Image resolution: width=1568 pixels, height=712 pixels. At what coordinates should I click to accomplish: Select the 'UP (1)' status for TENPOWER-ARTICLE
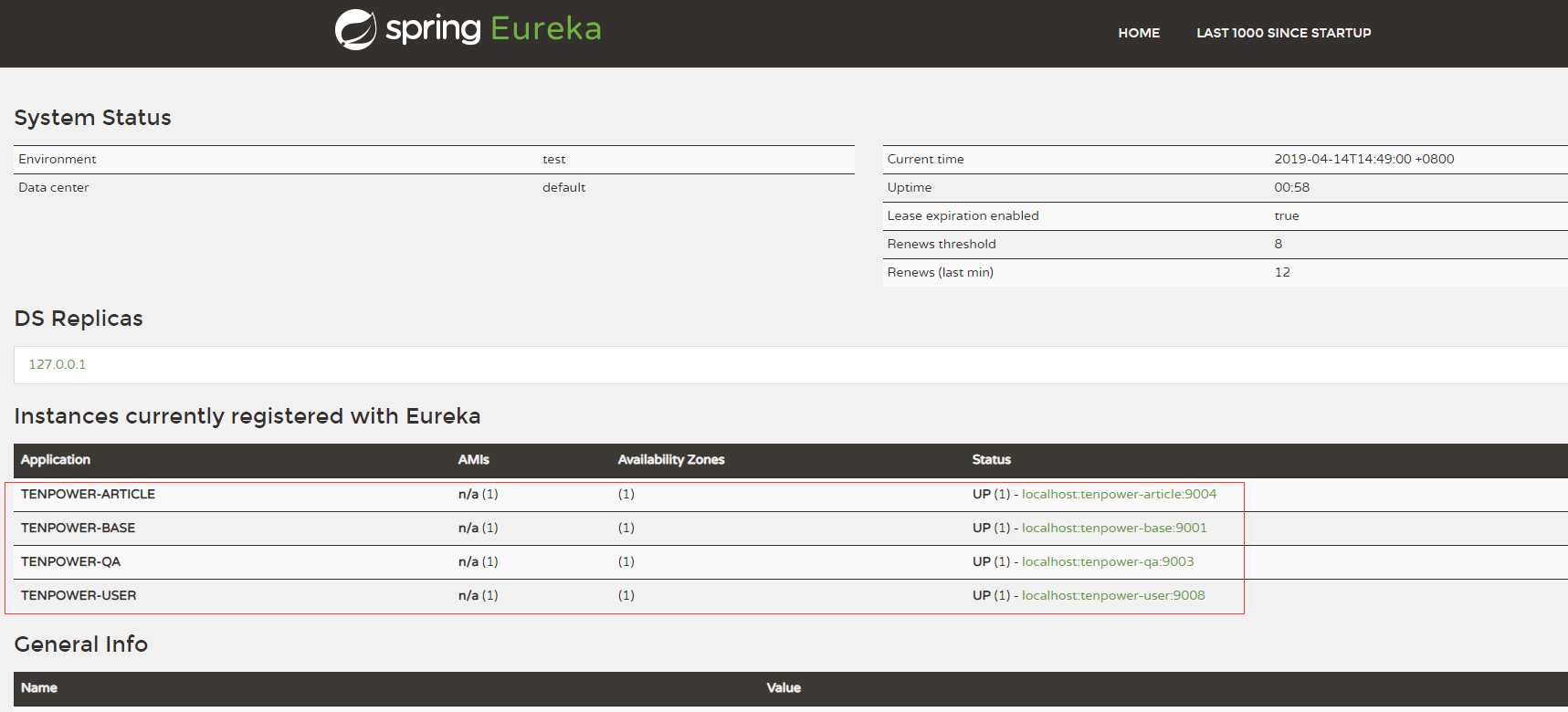(992, 494)
